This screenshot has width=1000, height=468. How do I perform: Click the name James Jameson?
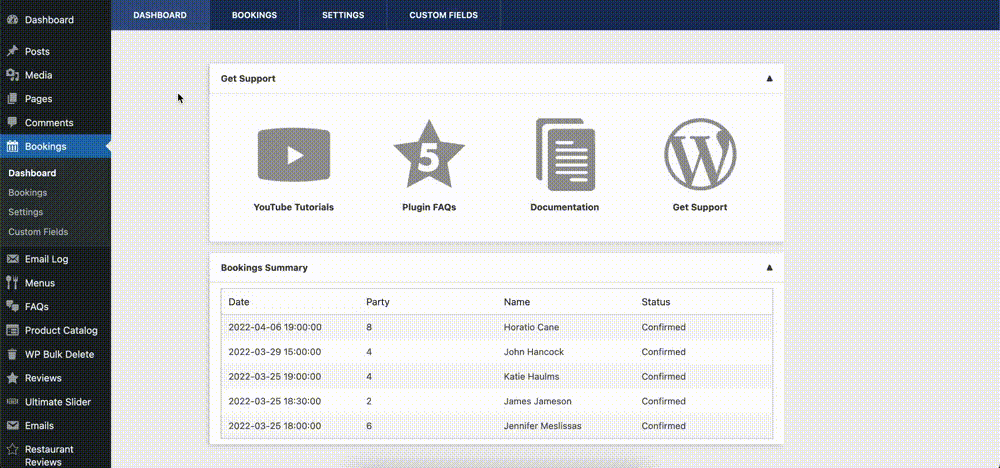pos(538,401)
